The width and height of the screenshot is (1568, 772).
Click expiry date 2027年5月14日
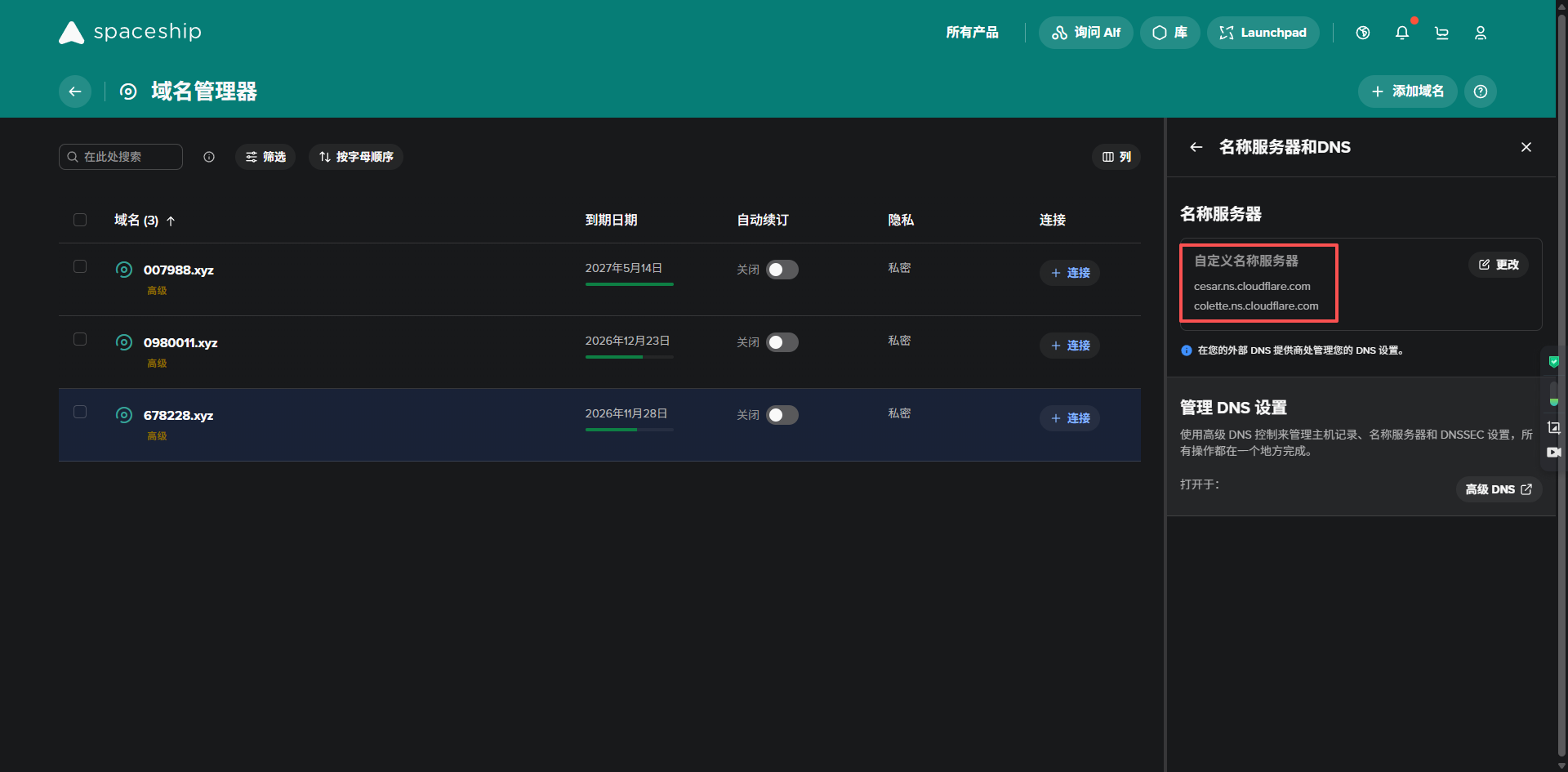coord(624,268)
